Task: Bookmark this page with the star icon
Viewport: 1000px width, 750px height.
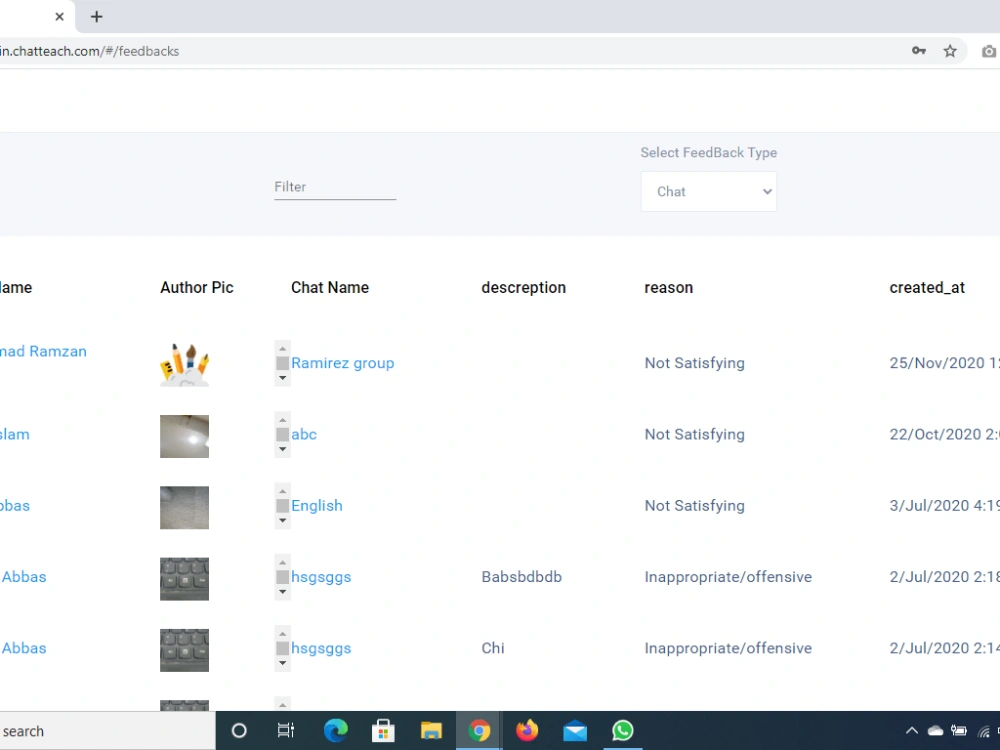Action: (x=949, y=50)
